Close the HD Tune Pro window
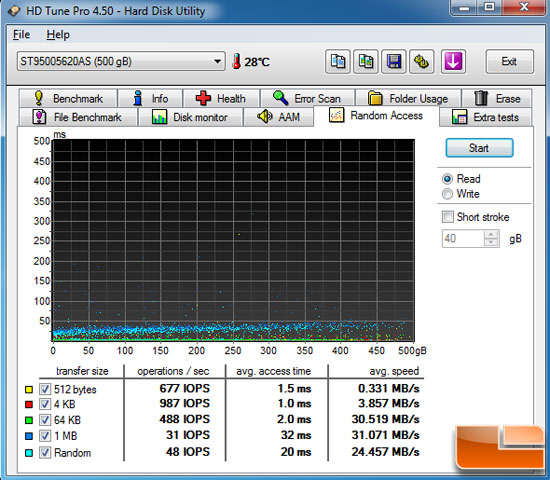 [x=524, y=7]
